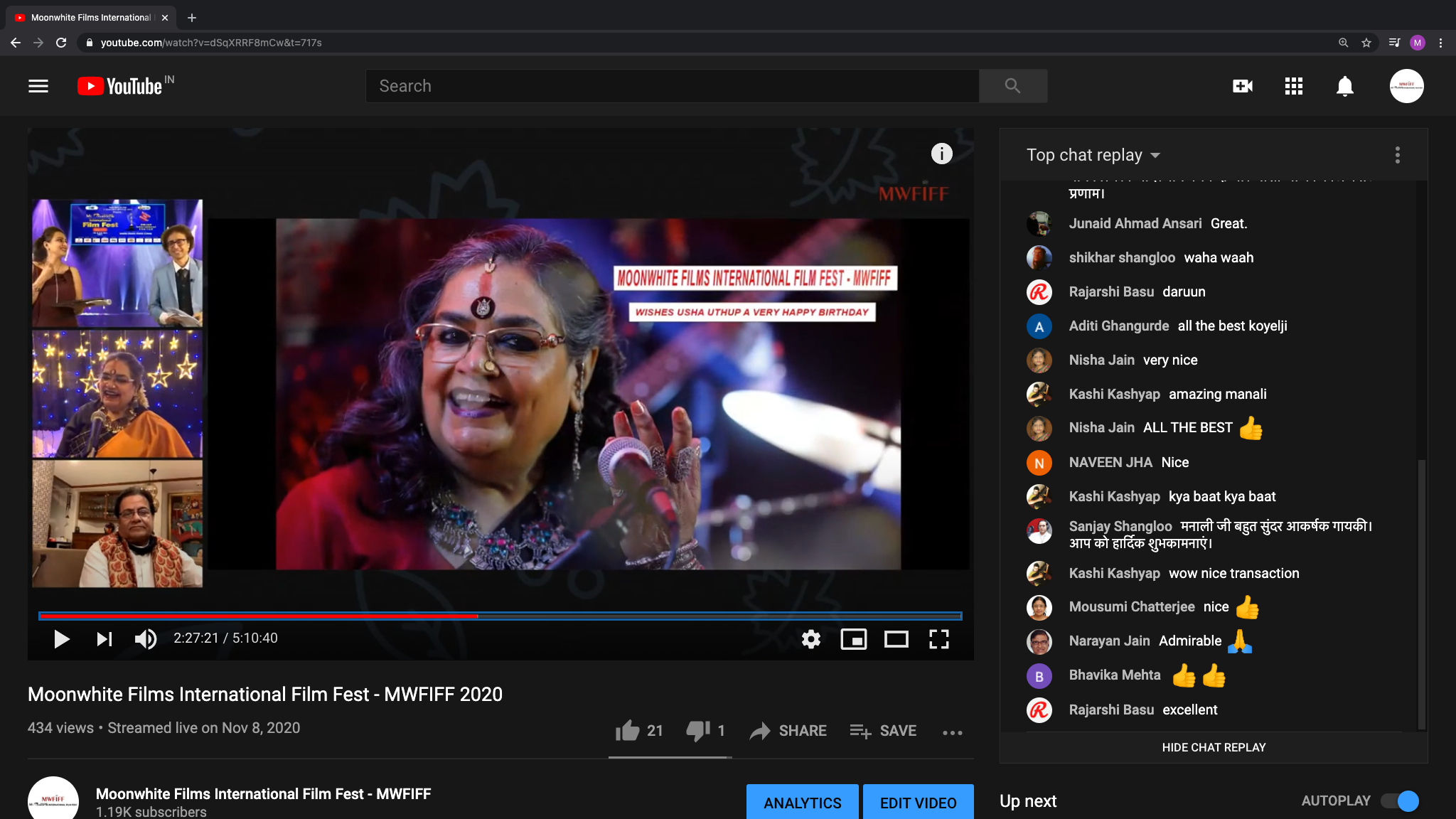
Task: Open the notifications bell
Action: coord(1345,86)
